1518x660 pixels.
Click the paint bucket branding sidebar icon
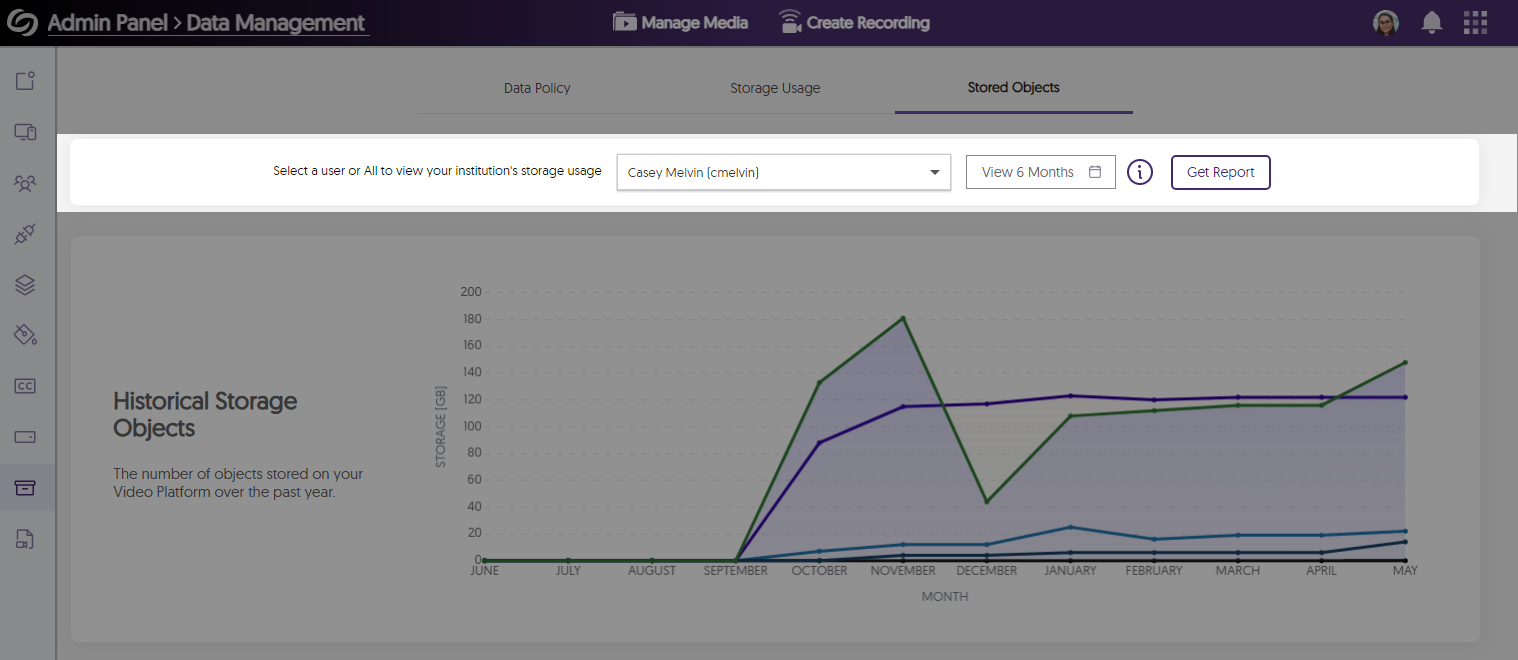point(25,334)
